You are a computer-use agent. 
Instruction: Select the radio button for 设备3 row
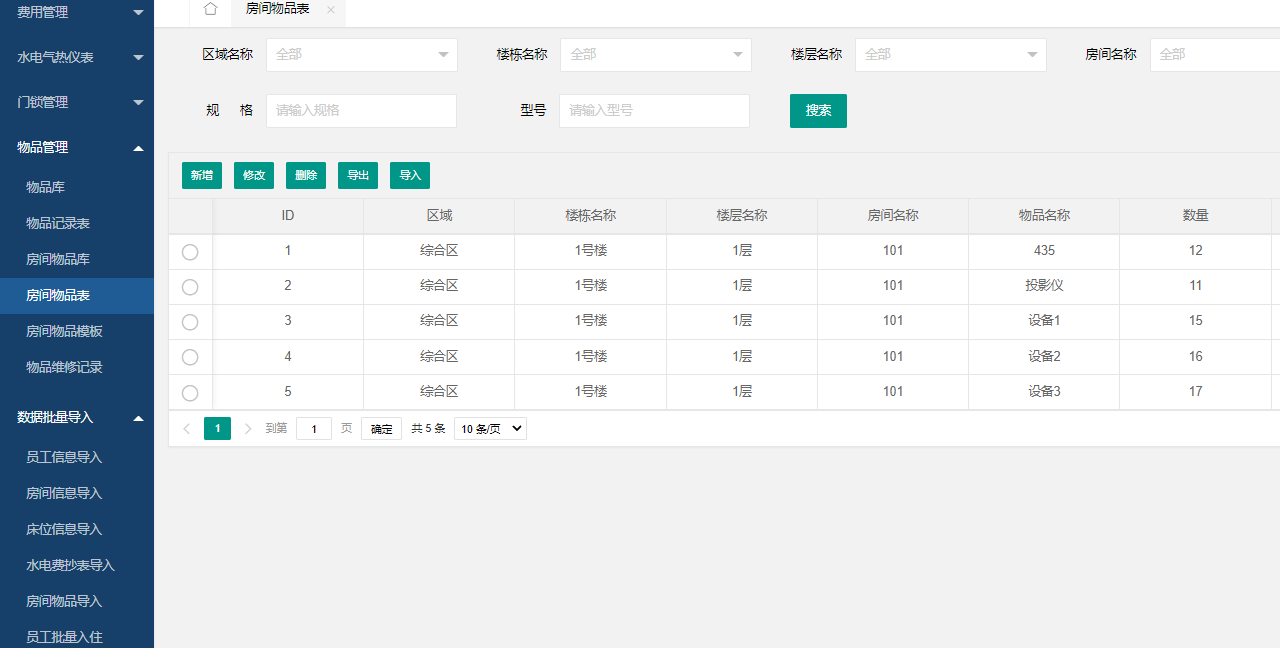(x=190, y=393)
